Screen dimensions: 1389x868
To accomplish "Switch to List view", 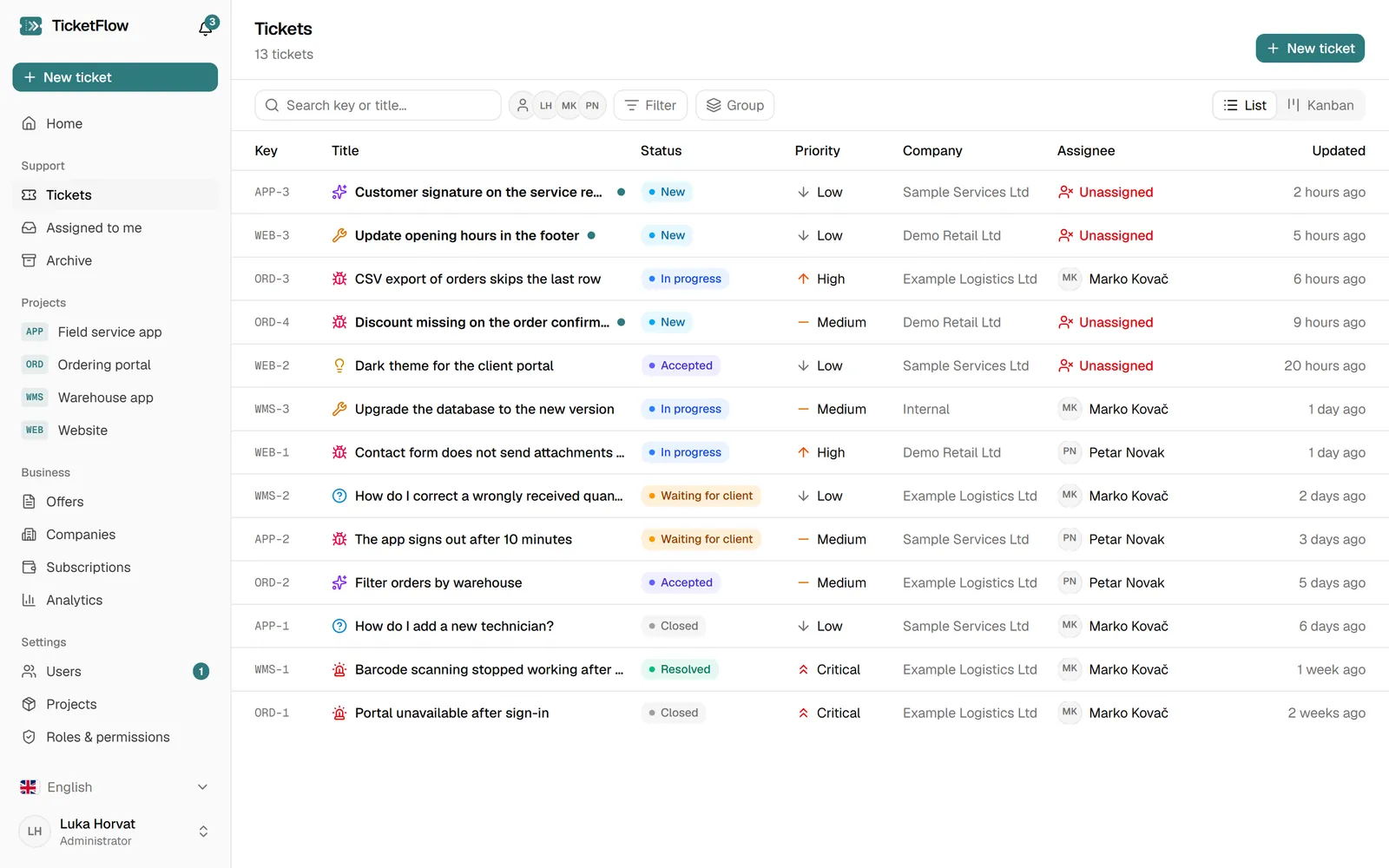I will click(1245, 105).
